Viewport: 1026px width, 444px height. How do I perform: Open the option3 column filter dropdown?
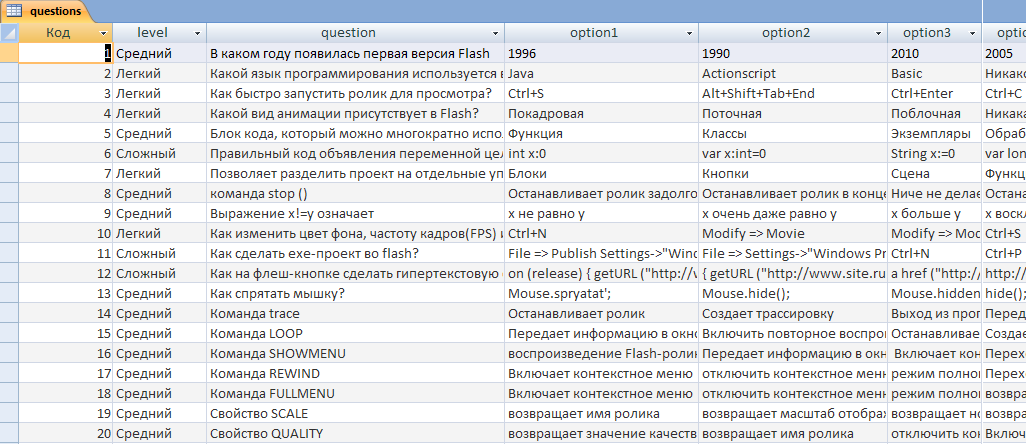point(973,33)
